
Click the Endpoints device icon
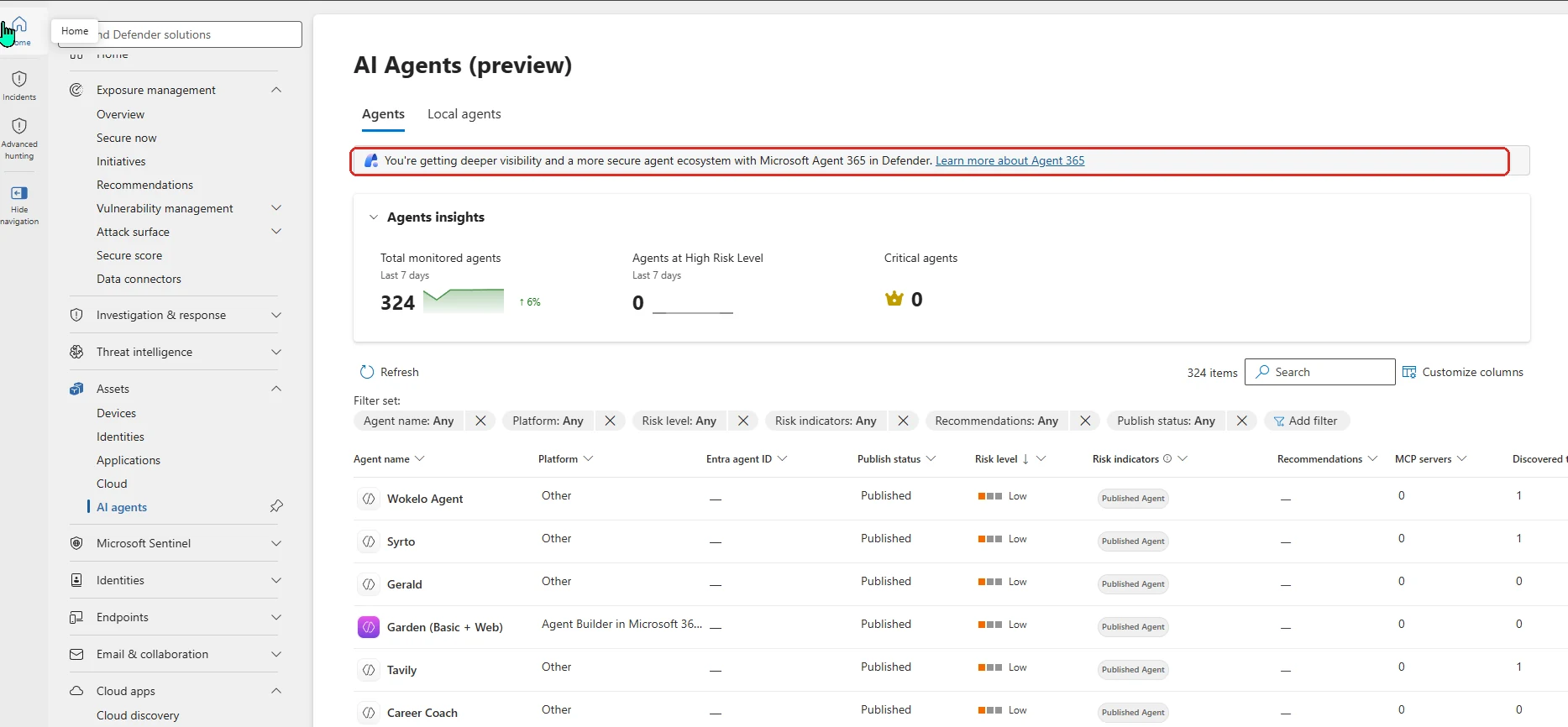(76, 617)
